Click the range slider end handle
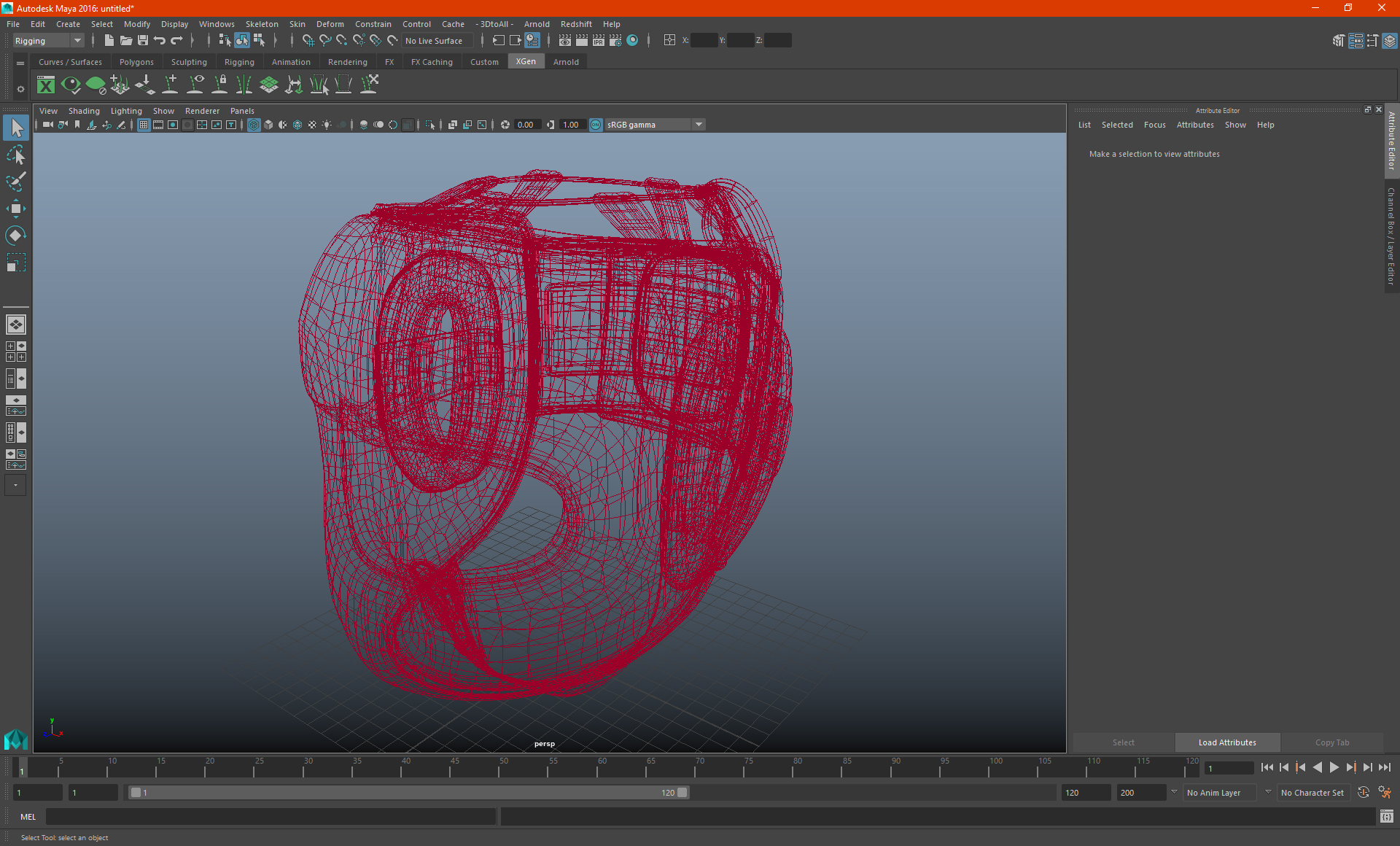The height and width of the screenshot is (846, 1400). [x=682, y=793]
